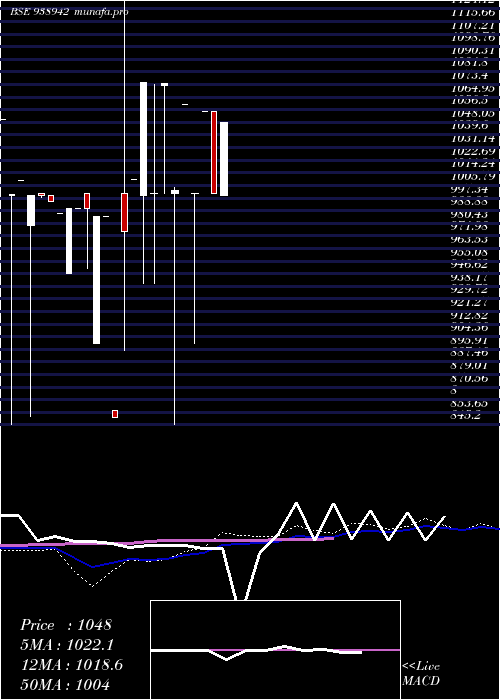
Task: Click the 929.72 price axis label
Action: (x=469, y=290)
